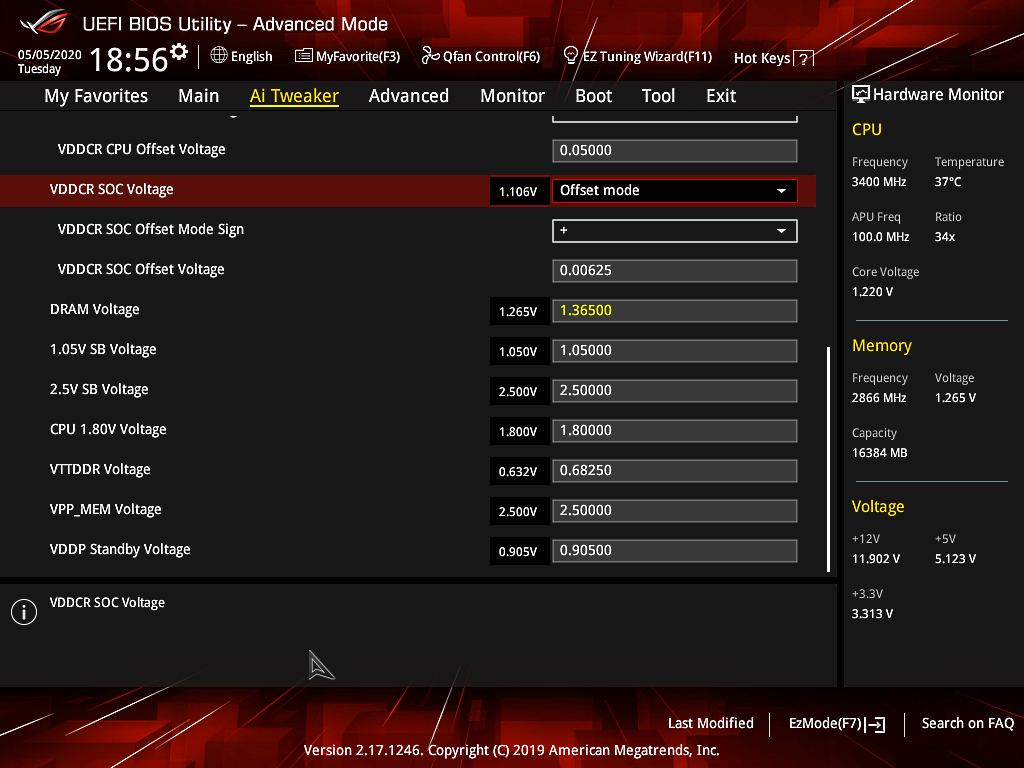Click the Hot Keys question mark icon
This screenshot has width=1024, height=768.
[803, 59]
